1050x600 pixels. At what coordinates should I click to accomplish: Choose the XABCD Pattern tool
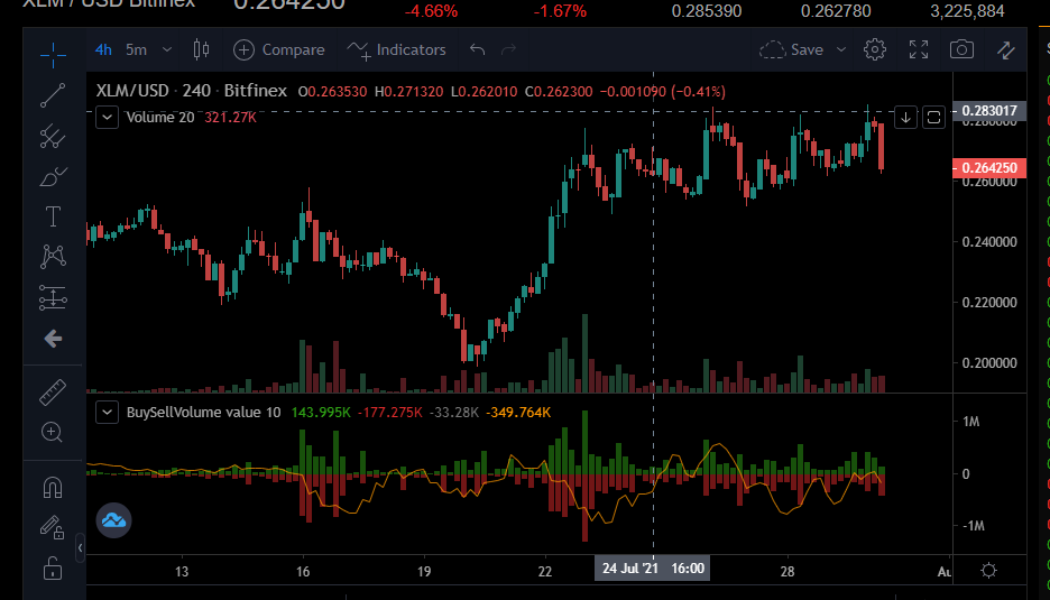click(51, 256)
